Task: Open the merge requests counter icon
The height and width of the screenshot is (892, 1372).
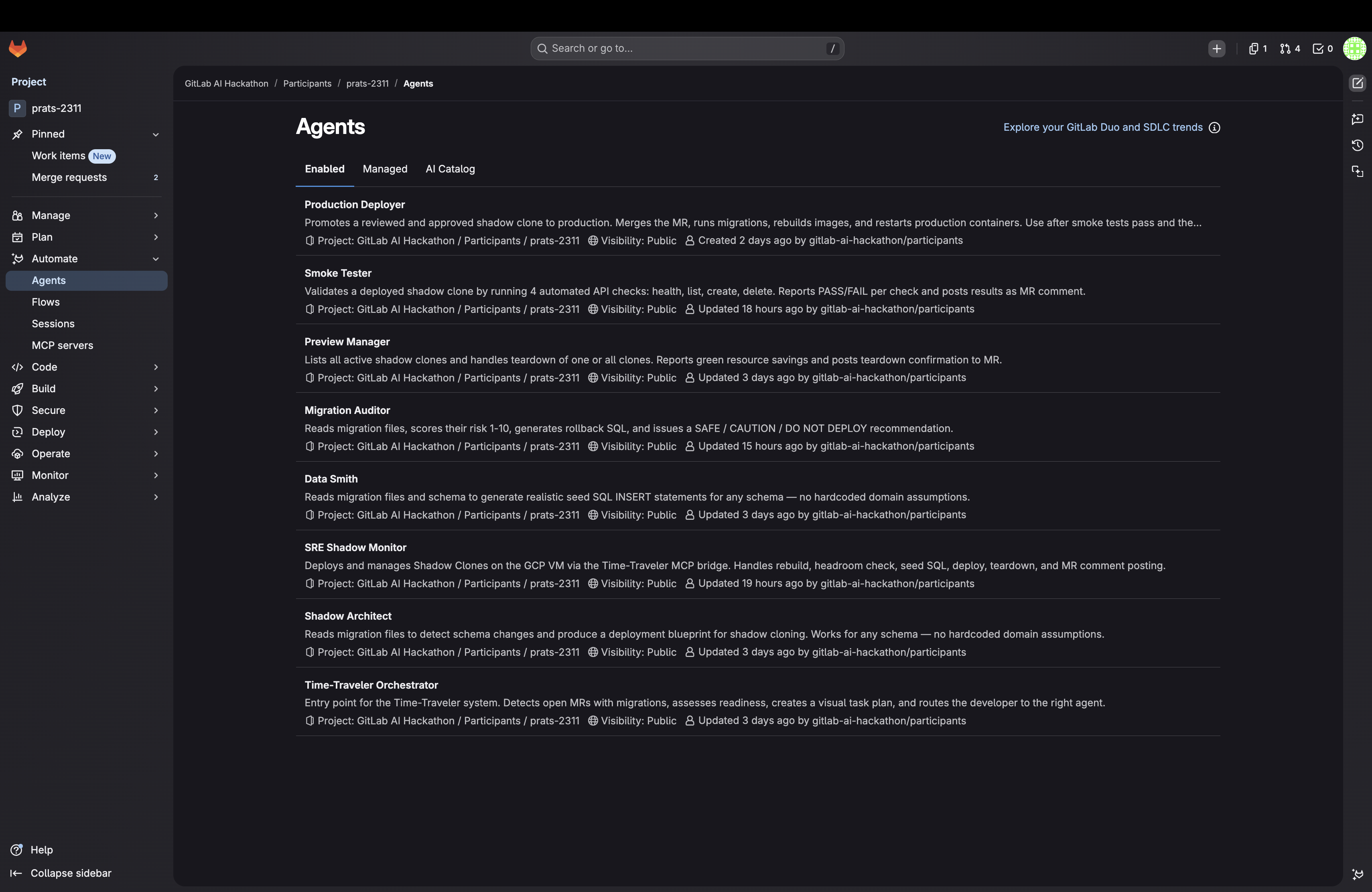Action: coord(1290,49)
